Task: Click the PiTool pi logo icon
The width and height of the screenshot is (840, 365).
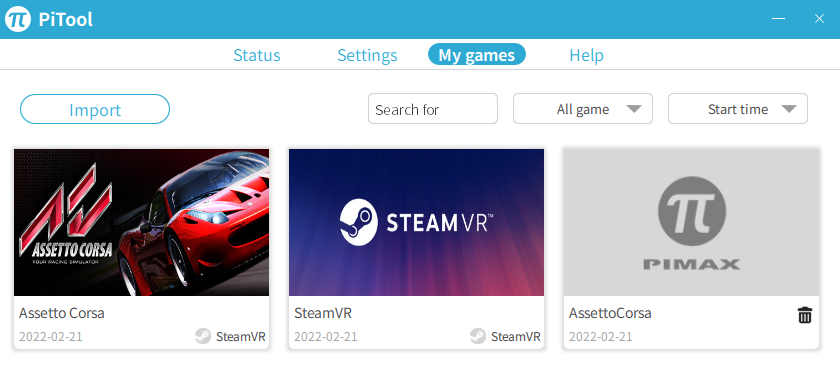Action: click(x=18, y=19)
